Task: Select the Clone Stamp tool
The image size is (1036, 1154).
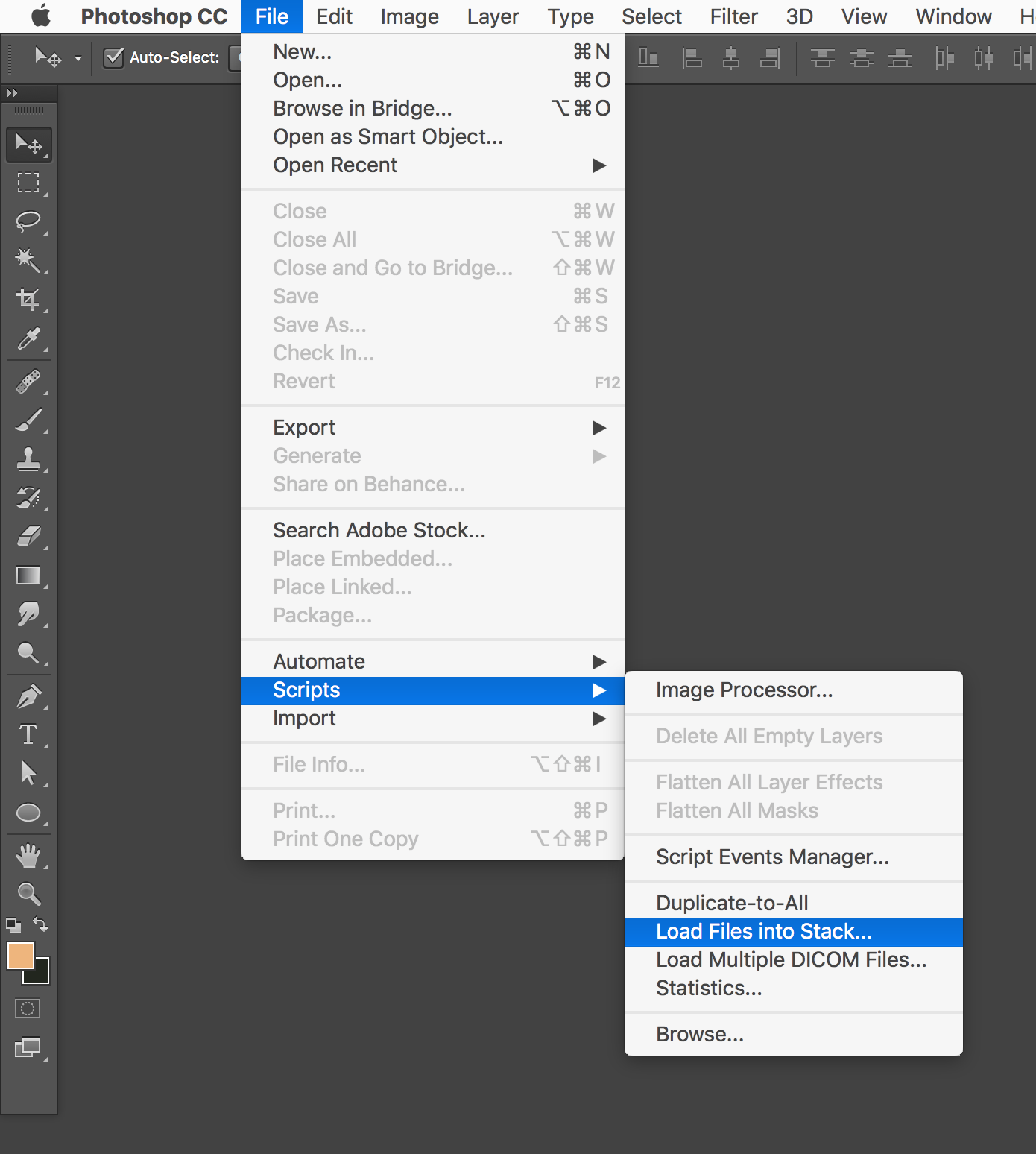Action: (28, 458)
